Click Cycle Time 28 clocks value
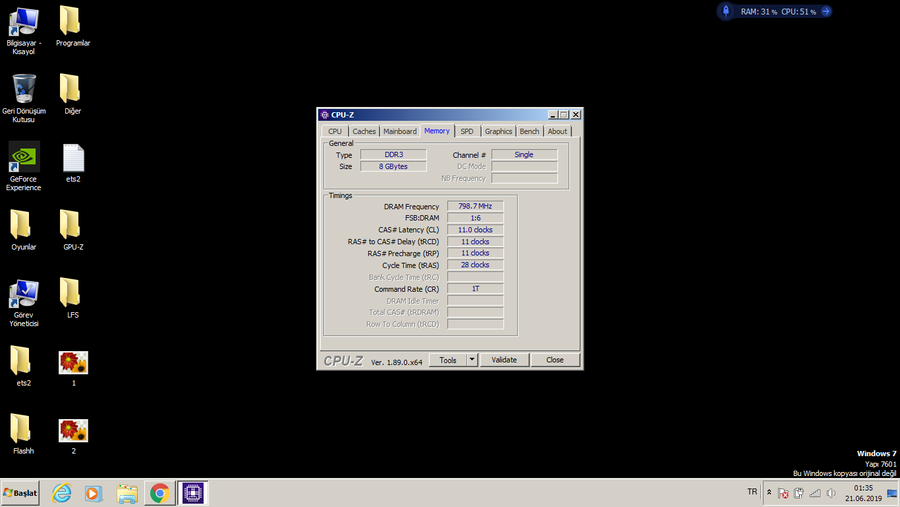 click(x=475, y=265)
